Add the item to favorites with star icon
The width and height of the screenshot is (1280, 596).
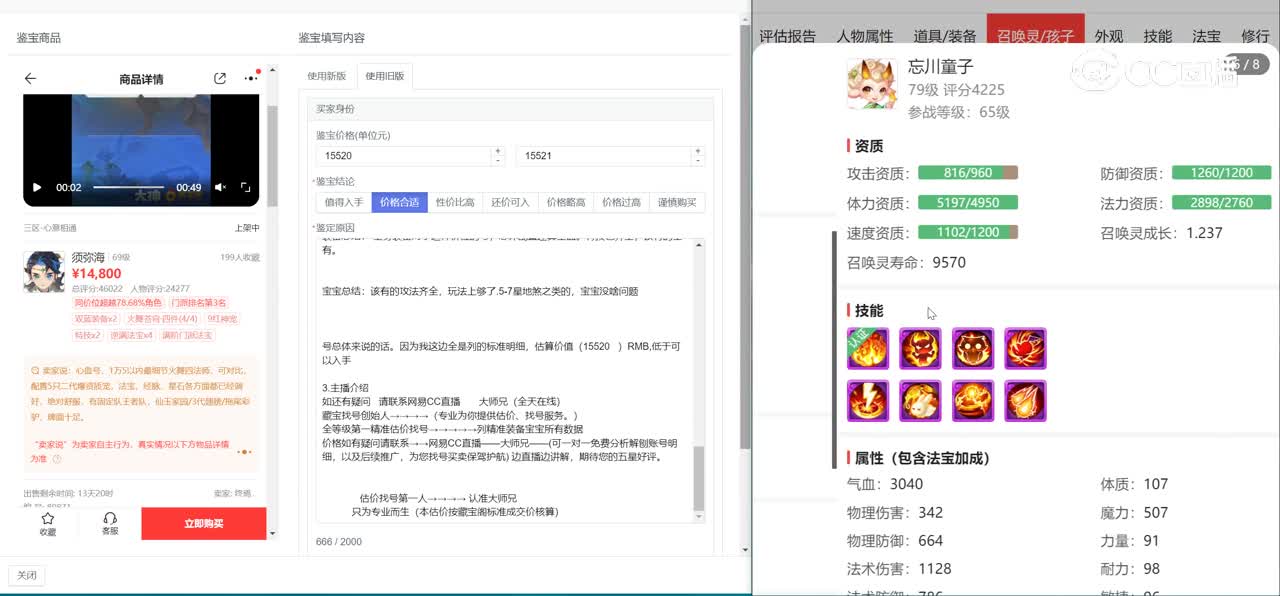(47, 523)
